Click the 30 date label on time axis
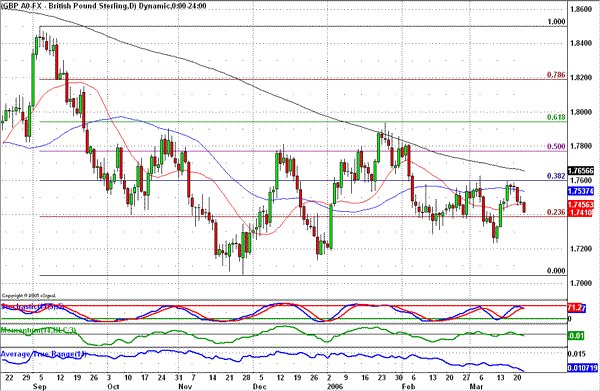600x391 pixels. [399, 378]
